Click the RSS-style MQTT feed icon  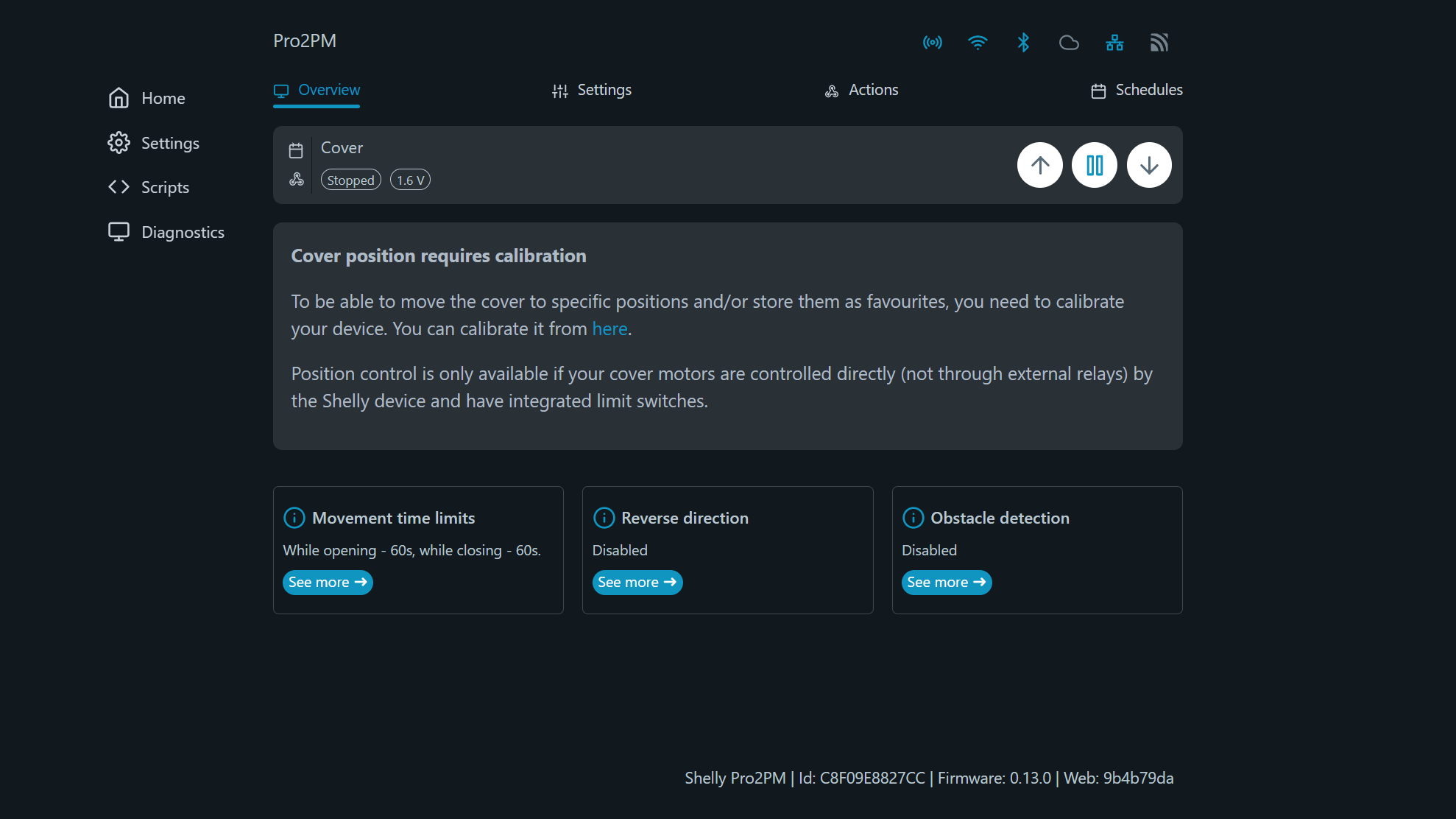(x=1159, y=43)
